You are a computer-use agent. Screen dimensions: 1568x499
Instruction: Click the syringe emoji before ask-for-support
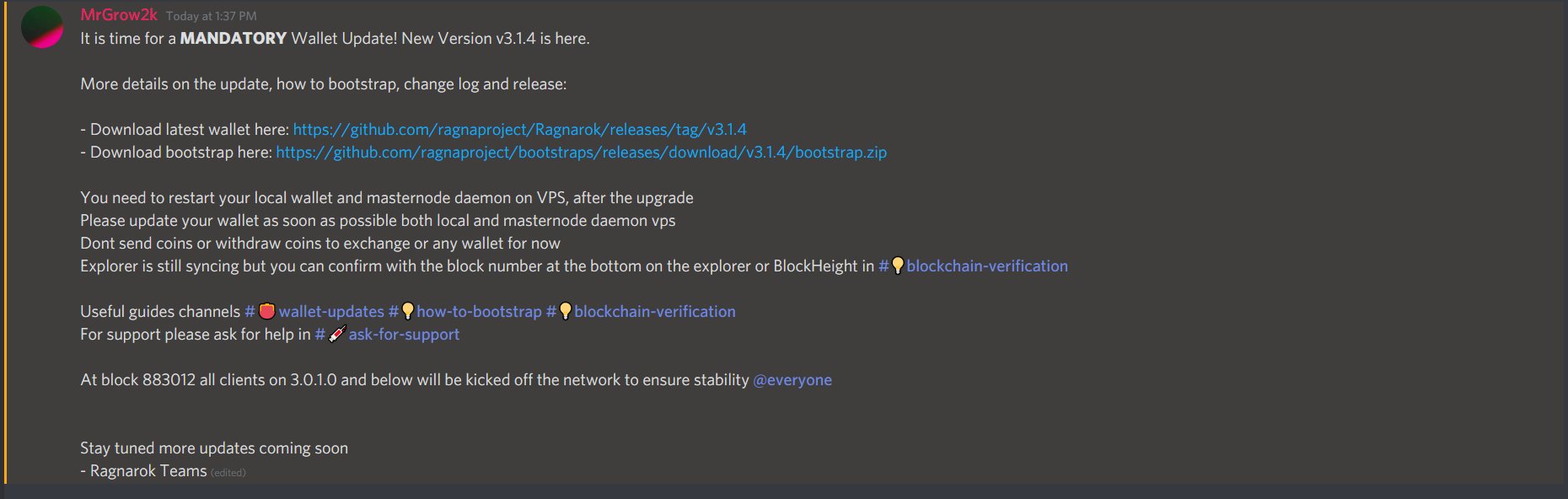(337, 335)
